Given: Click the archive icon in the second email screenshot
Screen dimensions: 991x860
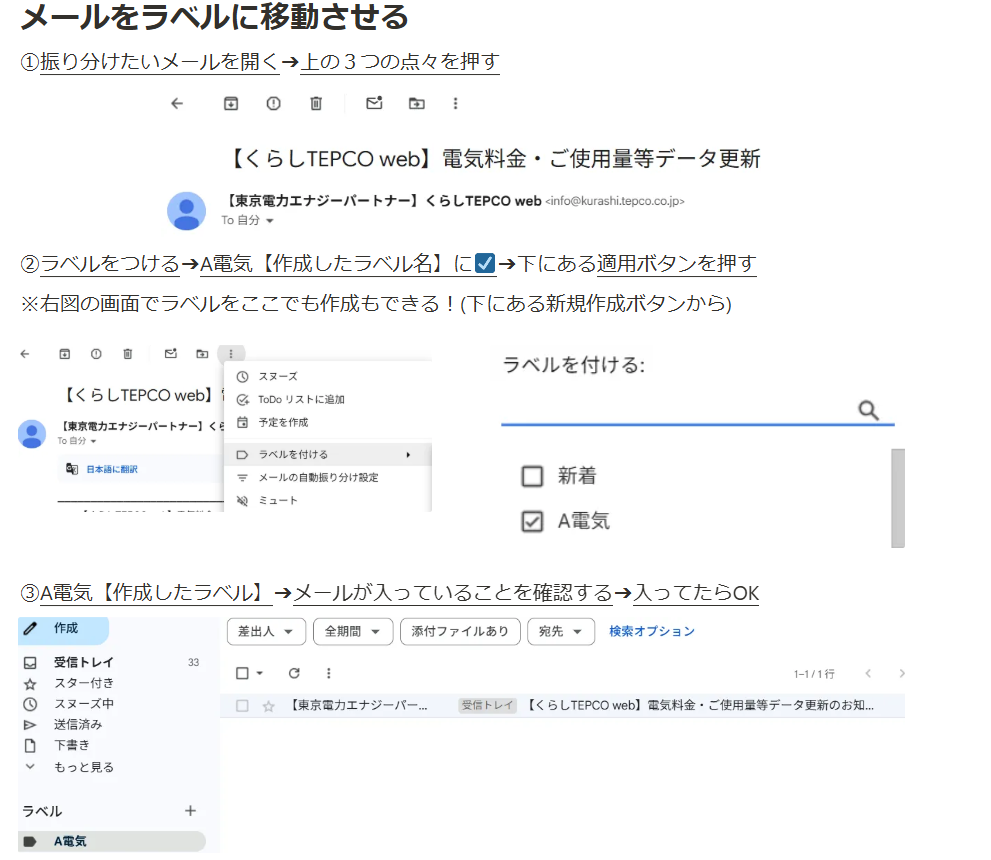Looking at the screenshot, I should pos(64,354).
